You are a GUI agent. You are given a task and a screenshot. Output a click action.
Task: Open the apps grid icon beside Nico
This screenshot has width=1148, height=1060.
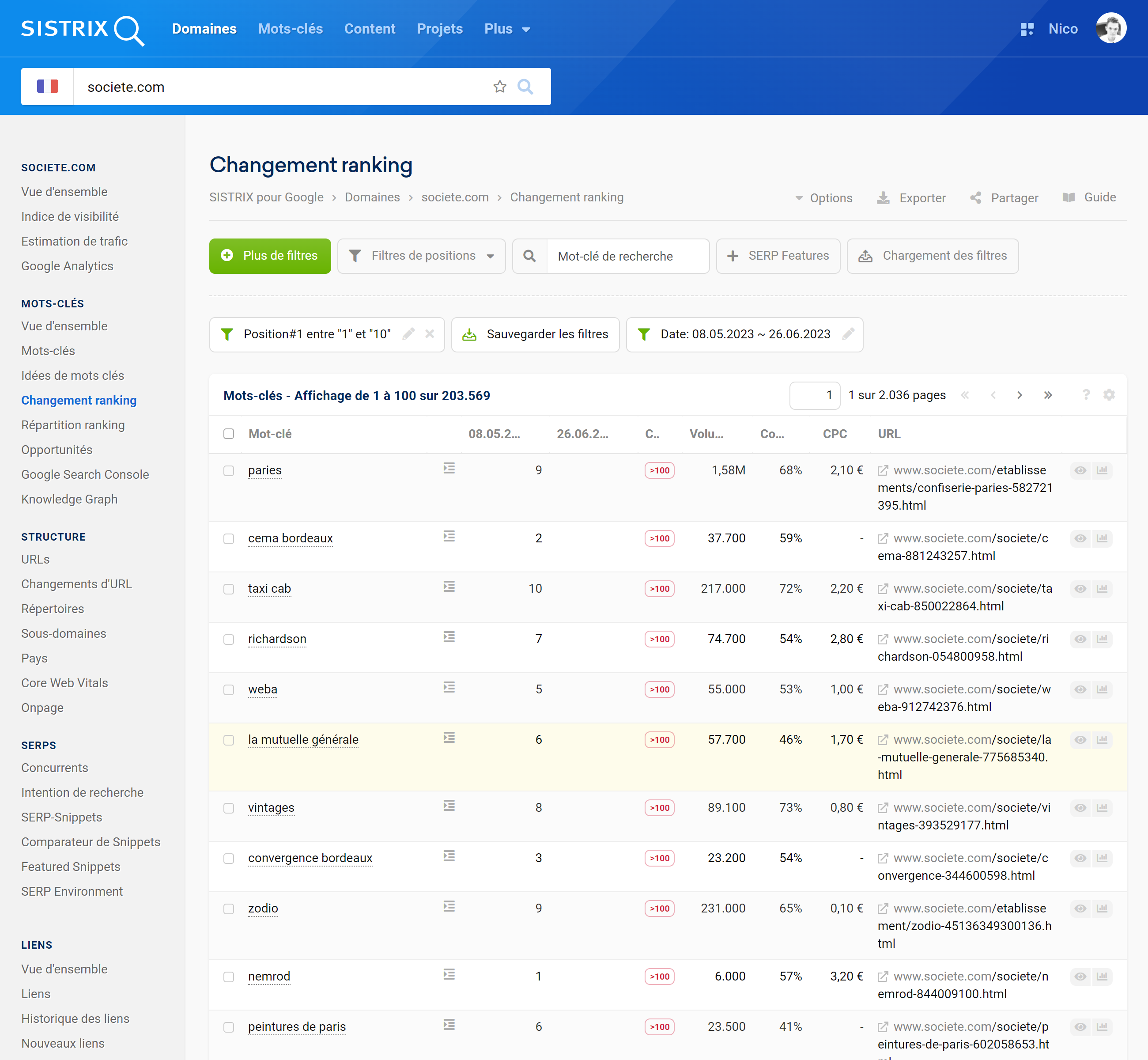click(1027, 29)
